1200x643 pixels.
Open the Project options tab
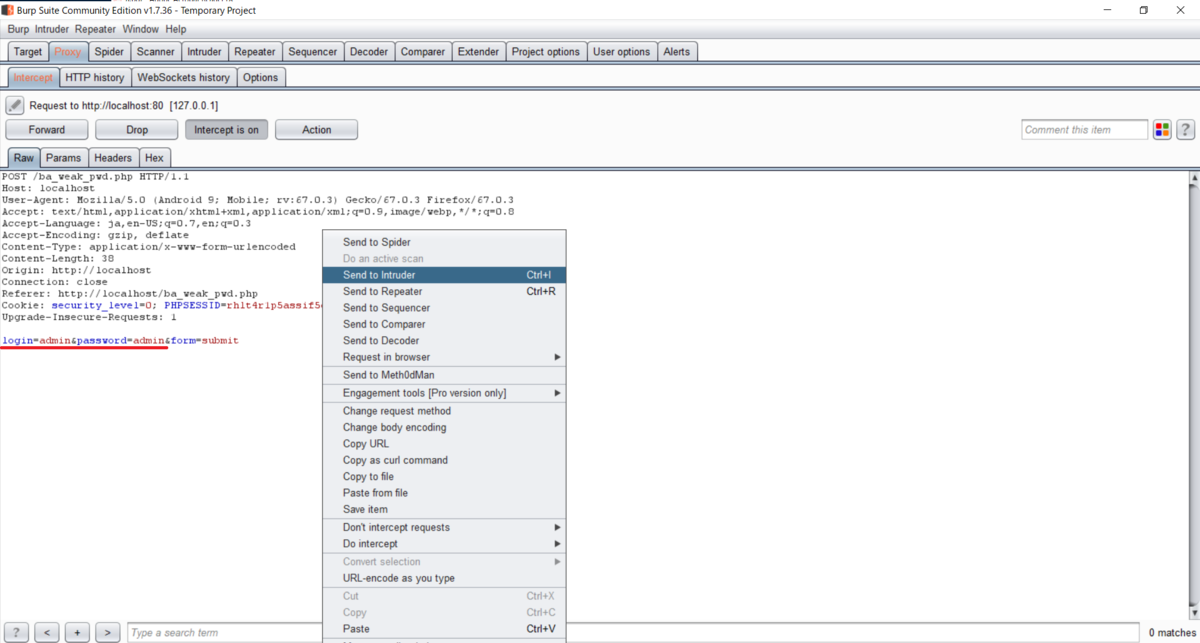tap(546, 52)
